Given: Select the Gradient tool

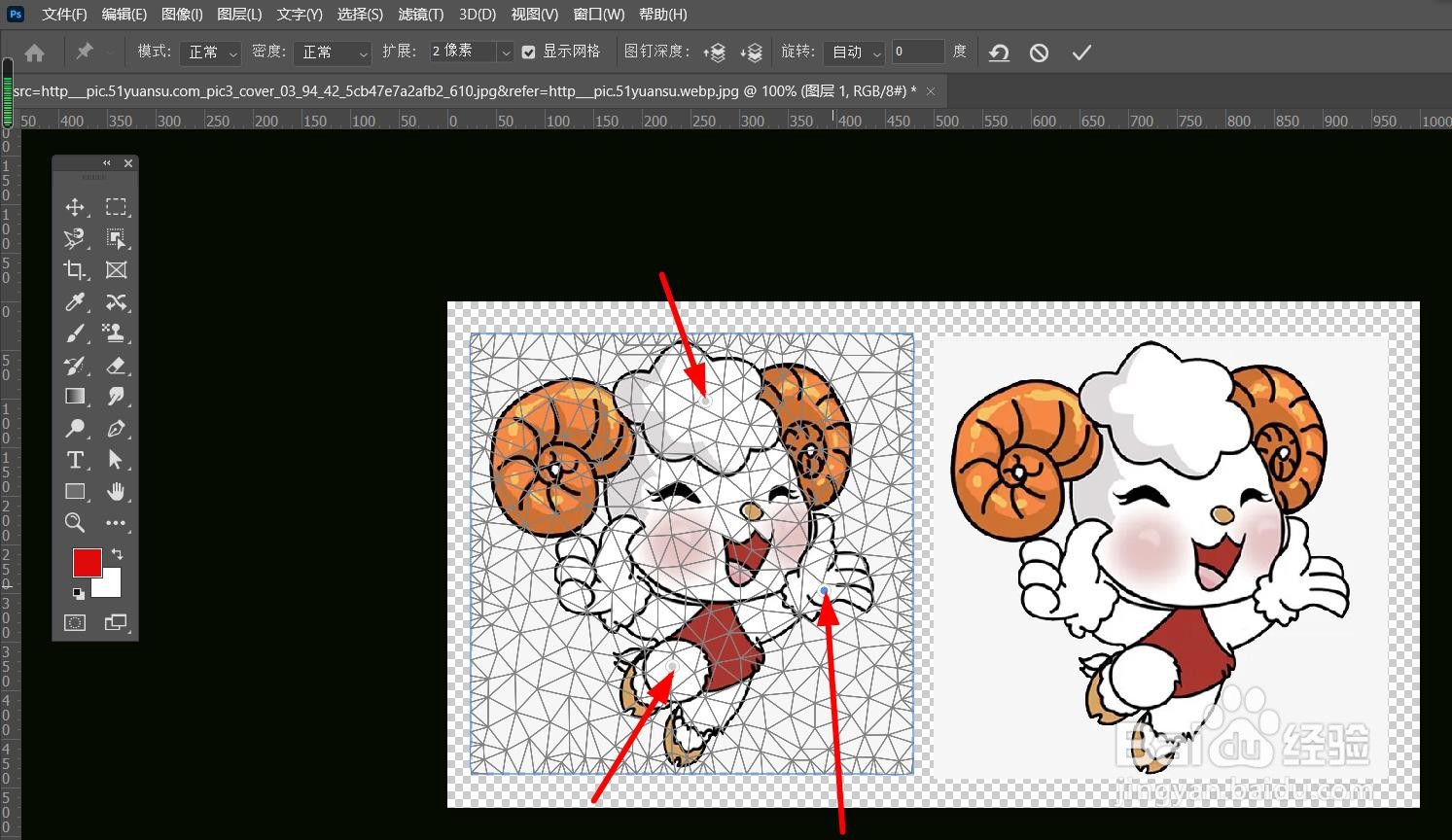Looking at the screenshot, I should (75, 397).
